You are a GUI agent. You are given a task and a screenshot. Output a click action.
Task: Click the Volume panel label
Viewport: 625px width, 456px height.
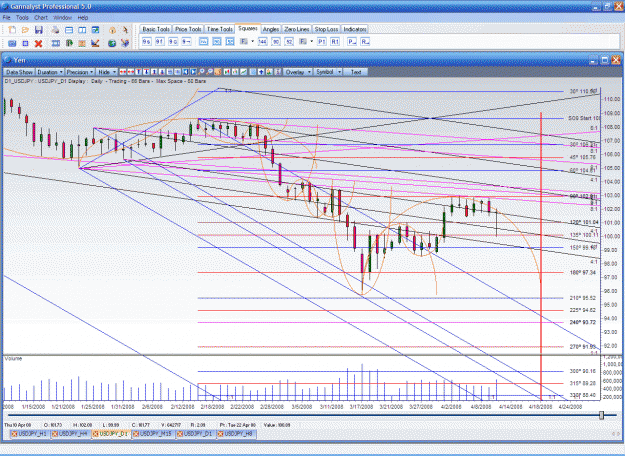pos(13,359)
